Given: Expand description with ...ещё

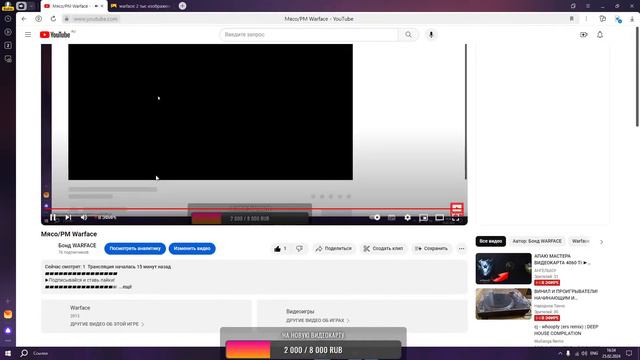Looking at the screenshot, I should (126, 287).
